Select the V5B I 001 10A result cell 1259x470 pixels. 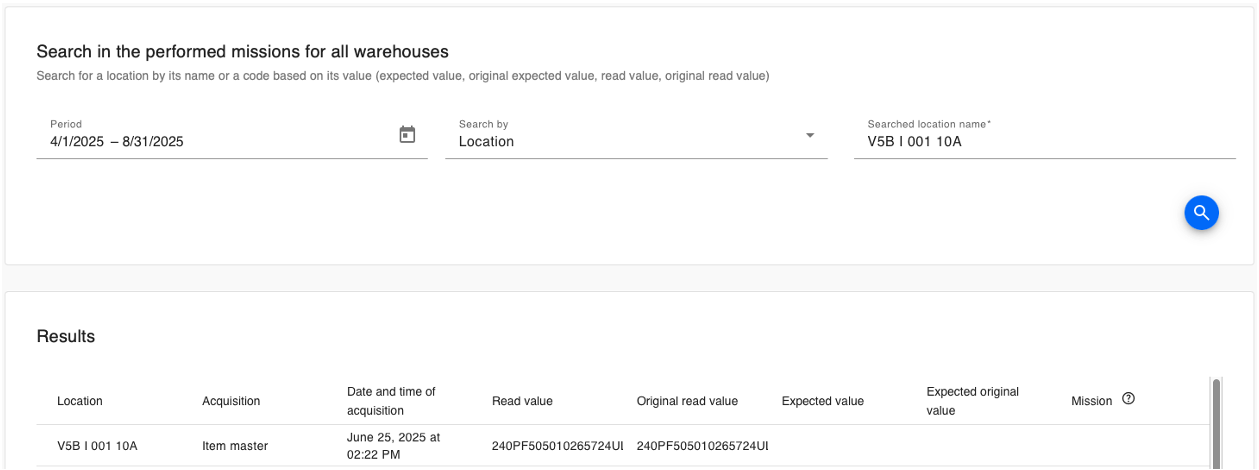click(97, 446)
